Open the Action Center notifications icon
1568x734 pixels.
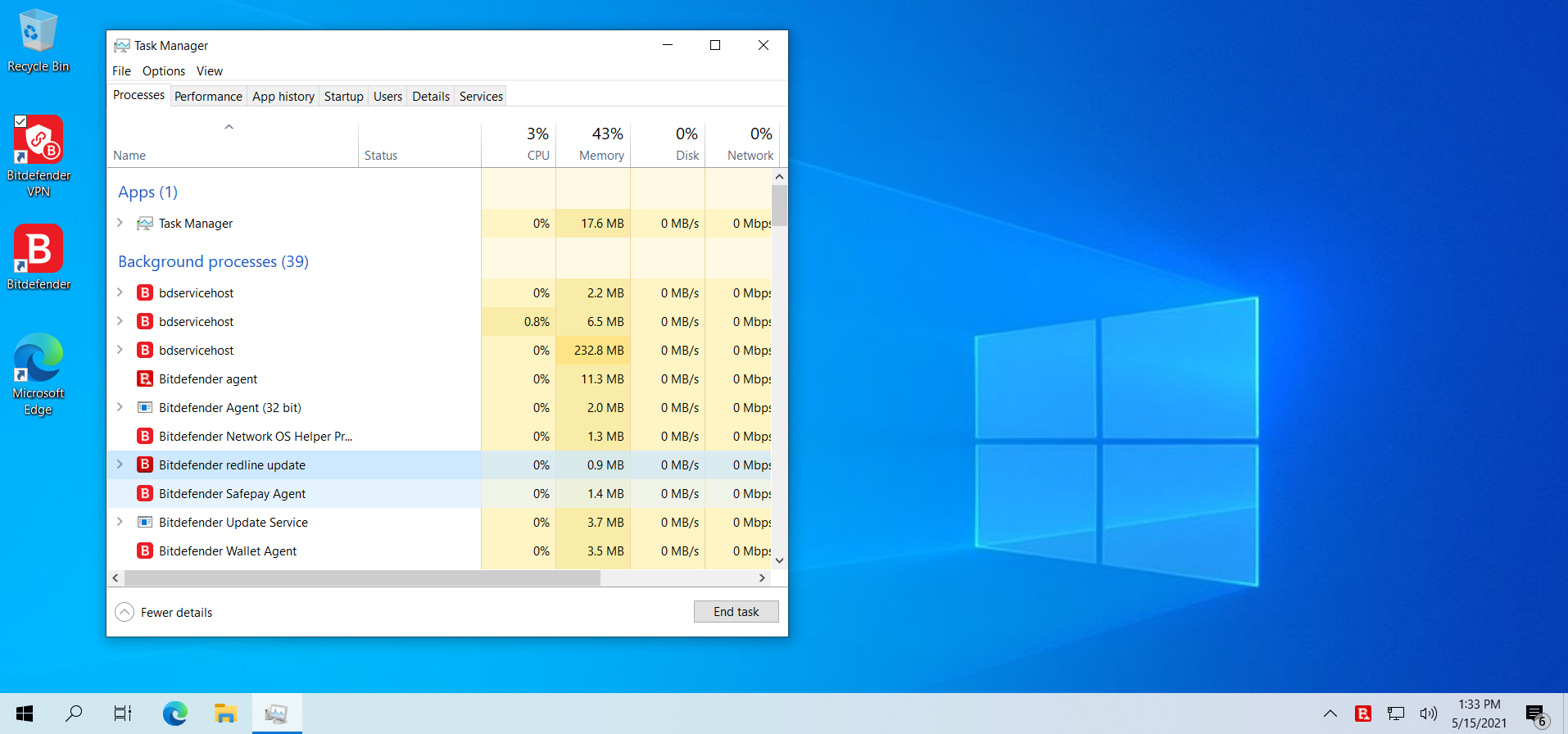pyautogui.click(x=1537, y=715)
